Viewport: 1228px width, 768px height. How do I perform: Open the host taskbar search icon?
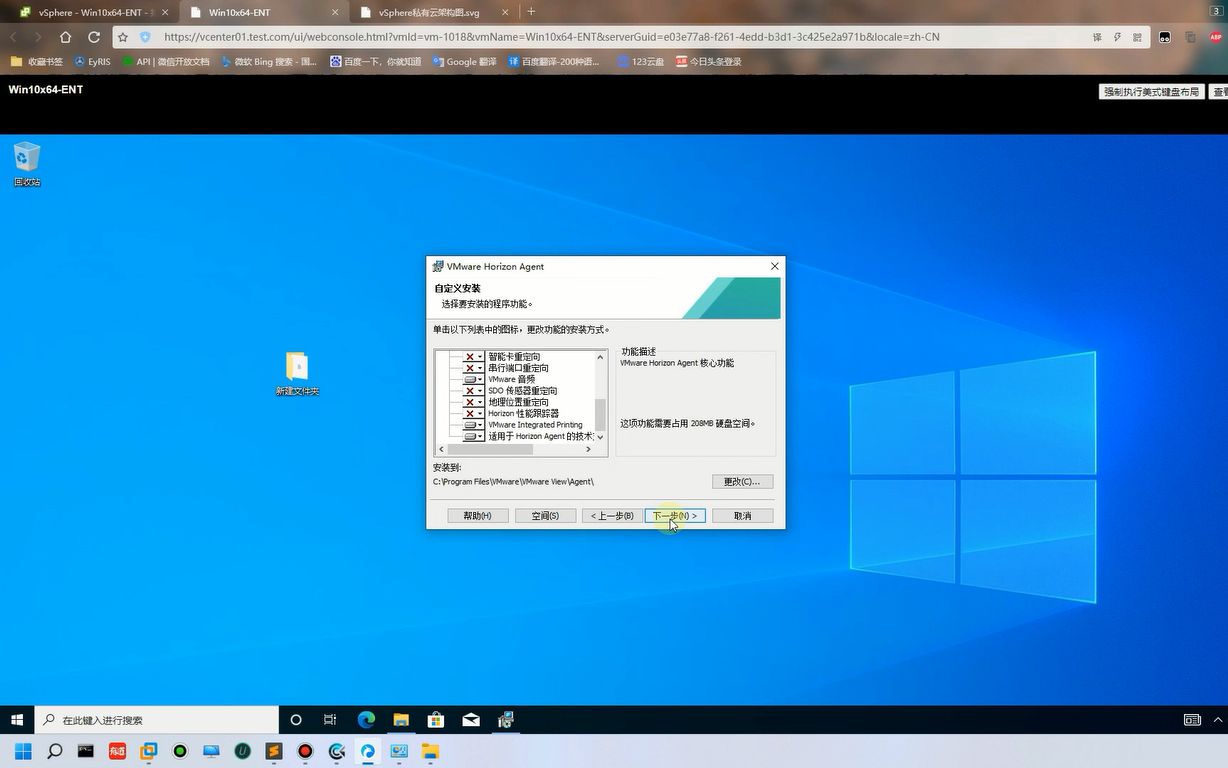click(55, 751)
